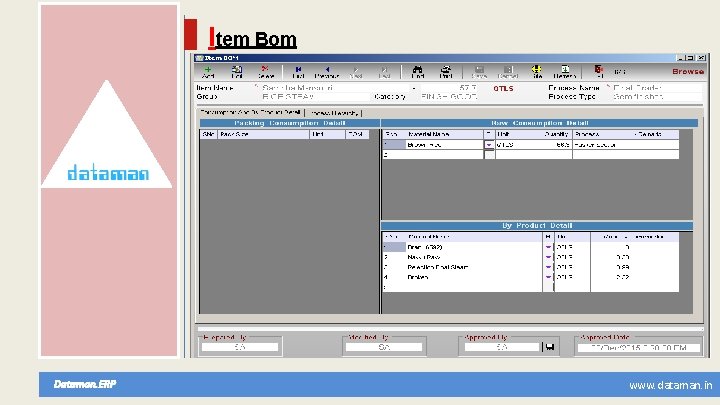Click the Print toolbar icon
Screen dimensions: 720x405
coord(445,72)
